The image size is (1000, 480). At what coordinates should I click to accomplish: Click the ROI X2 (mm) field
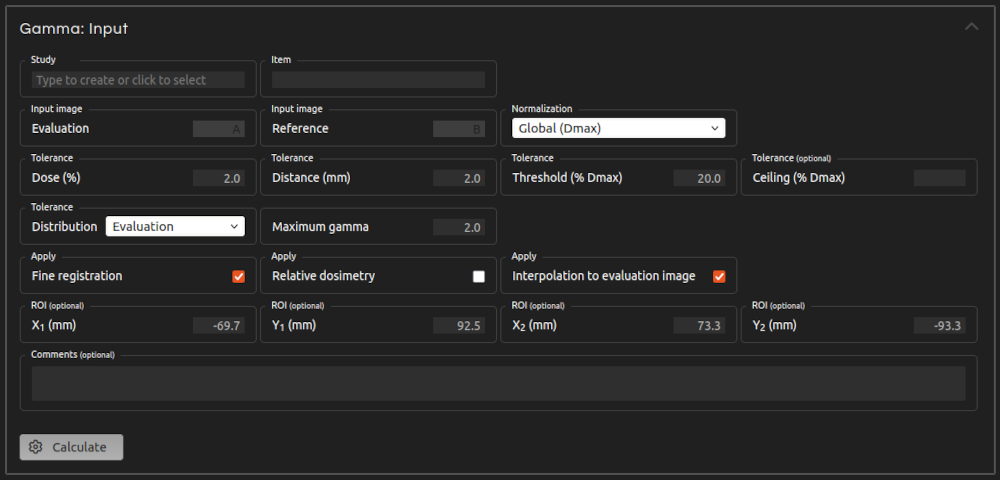click(x=699, y=325)
